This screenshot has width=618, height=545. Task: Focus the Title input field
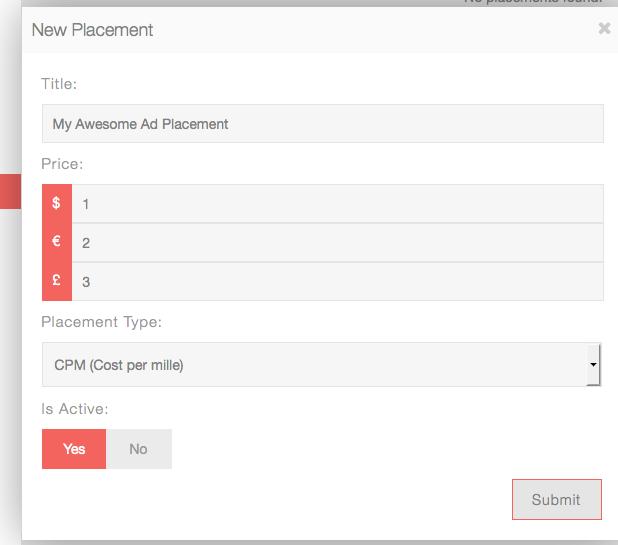(x=322, y=124)
